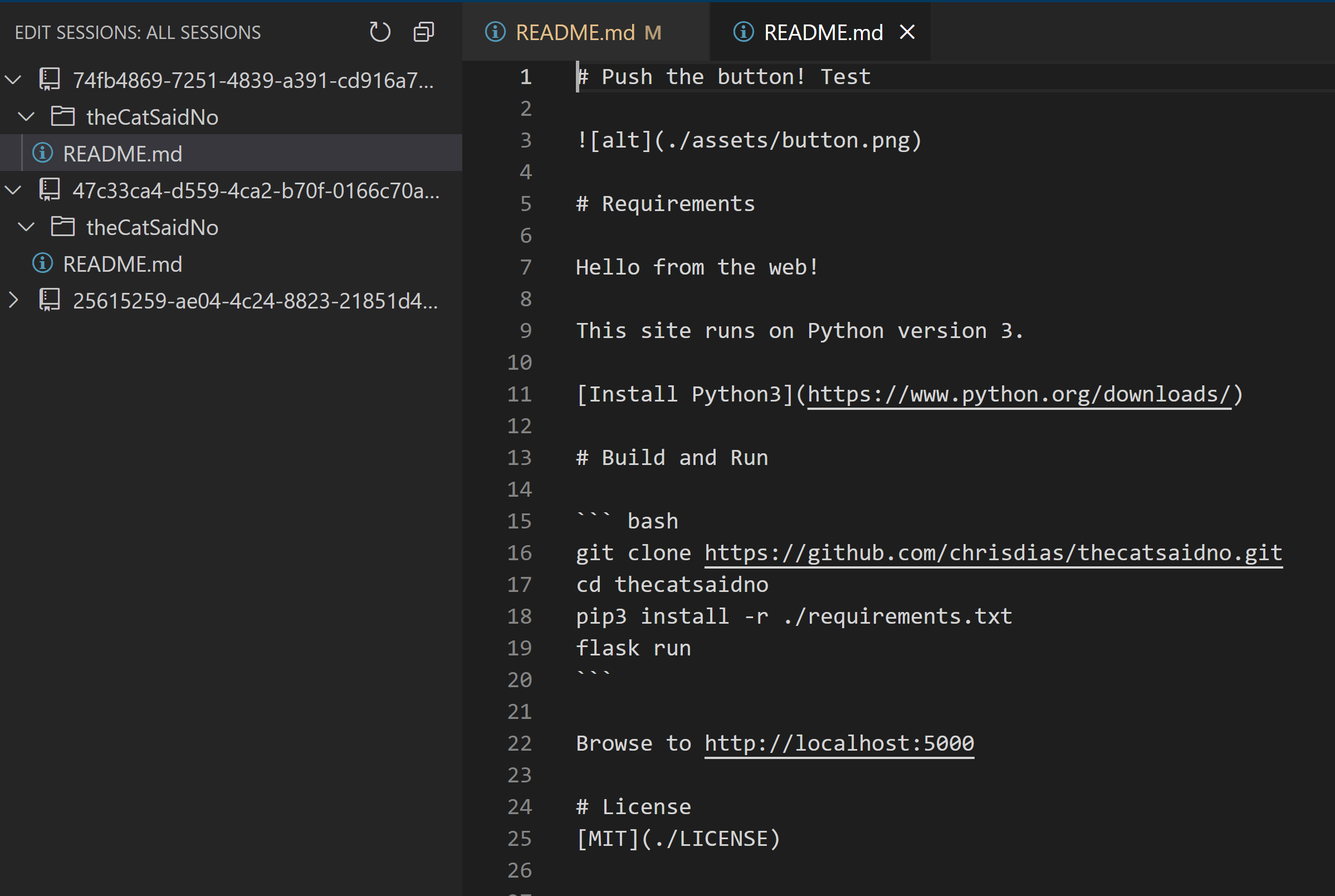The height and width of the screenshot is (896, 1335).
Task: Collapse the 74fb4869 session entry
Action: [13, 80]
